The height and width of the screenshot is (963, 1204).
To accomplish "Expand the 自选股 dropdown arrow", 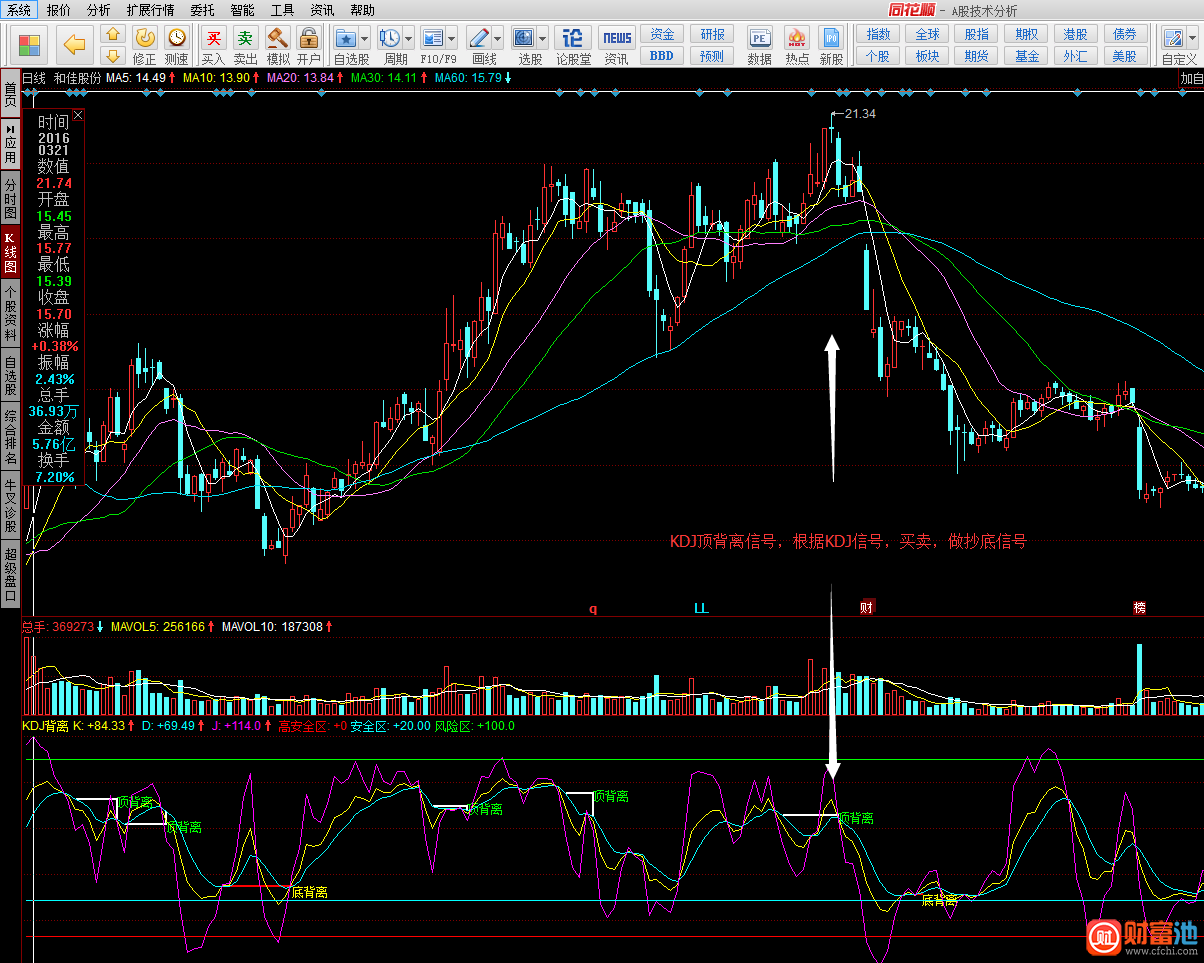I will pyautogui.click(x=364, y=39).
